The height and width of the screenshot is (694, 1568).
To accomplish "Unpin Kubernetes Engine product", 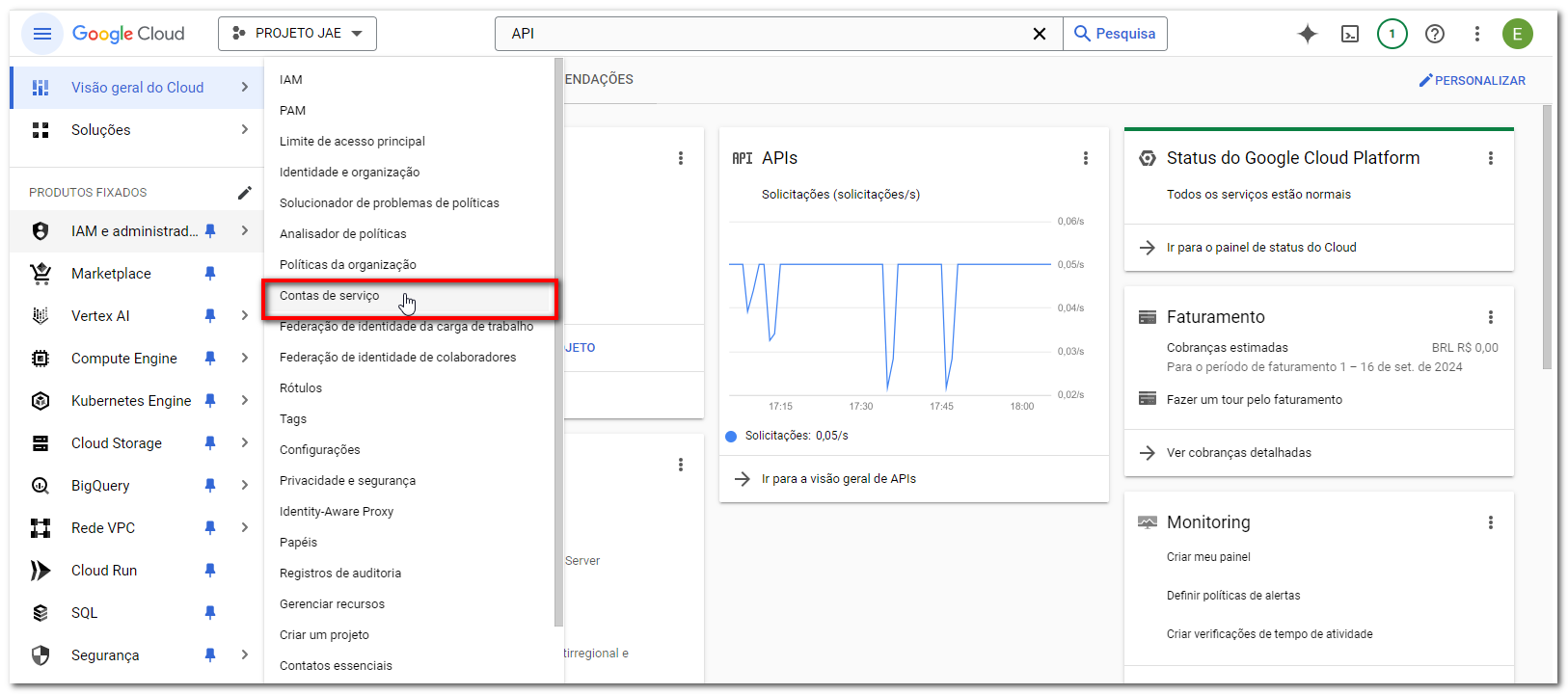I will (210, 401).
